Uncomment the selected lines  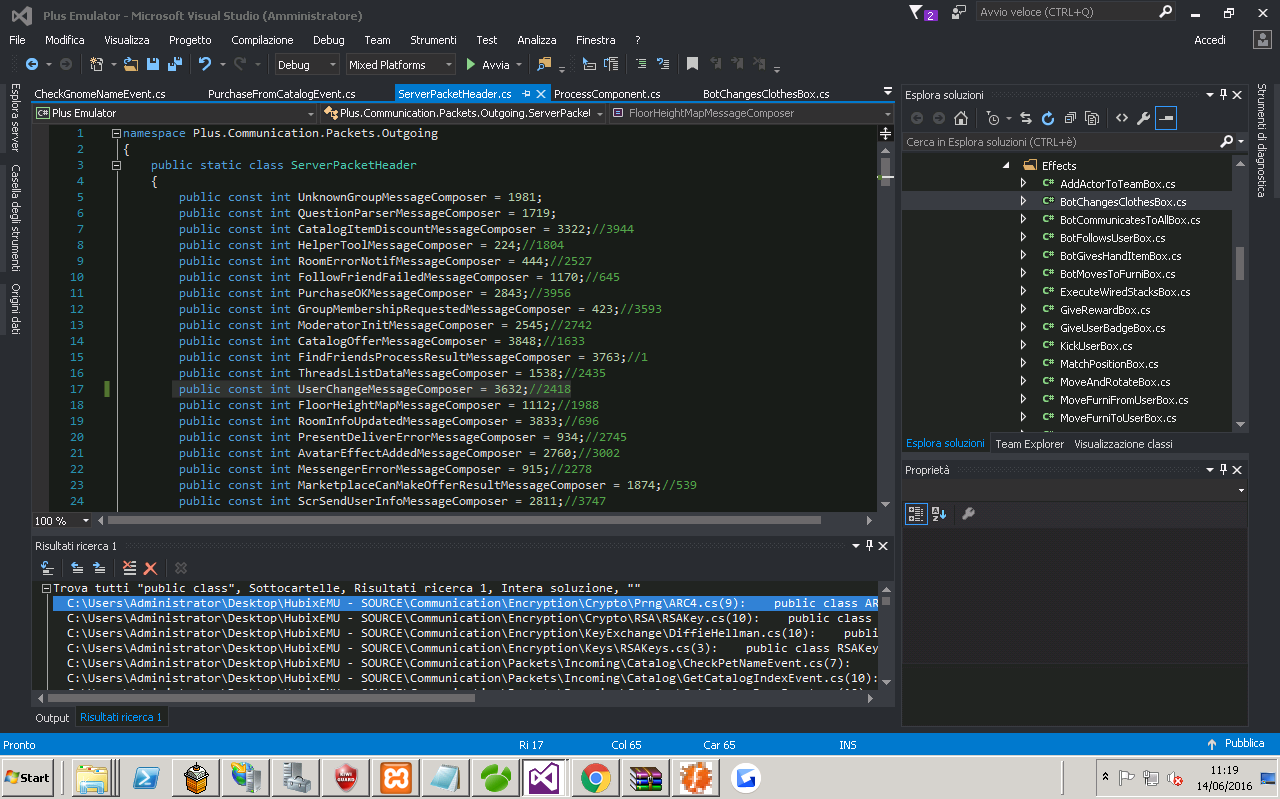(x=662, y=64)
